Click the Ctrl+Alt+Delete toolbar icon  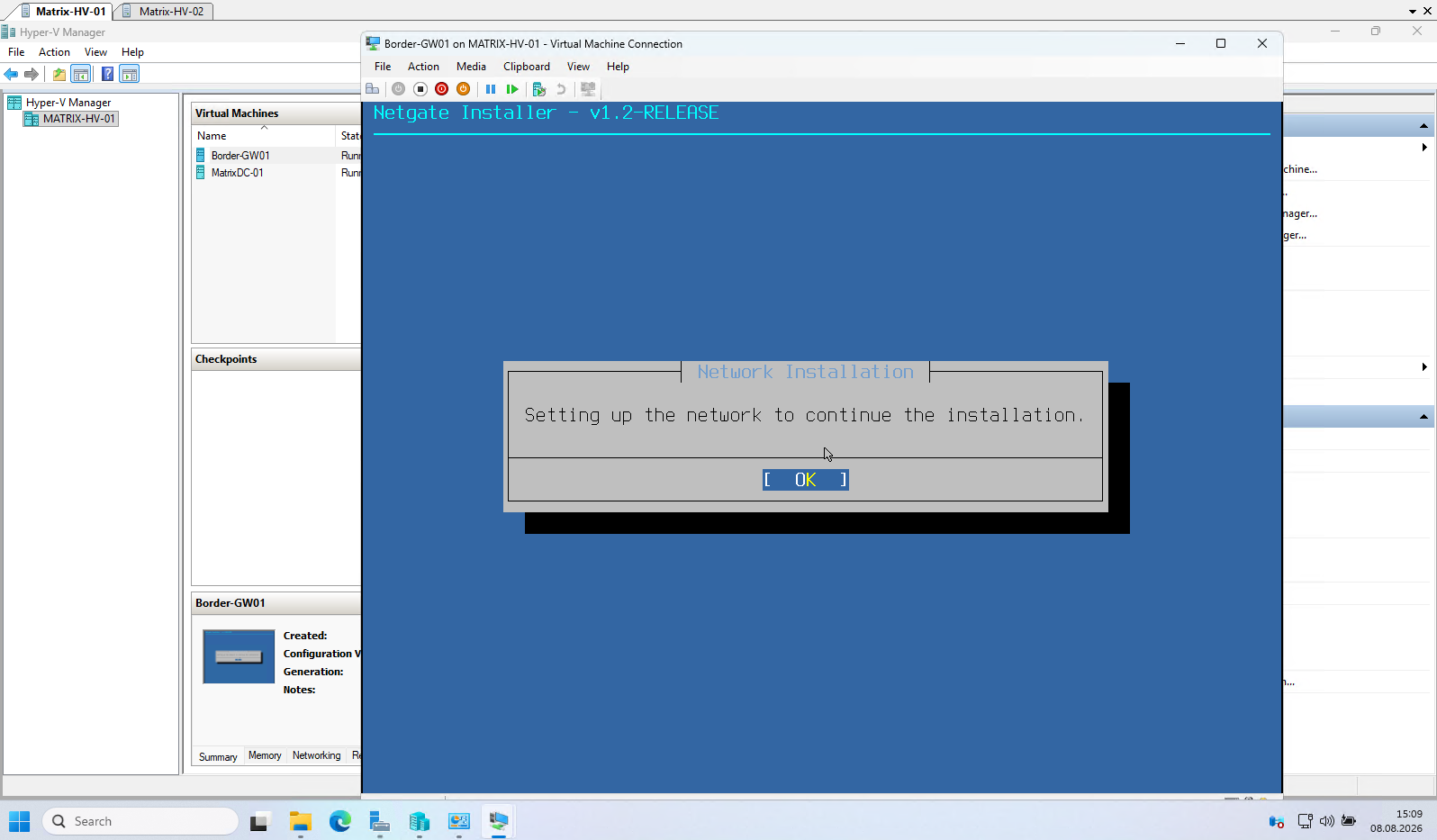click(x=372, y=89)
